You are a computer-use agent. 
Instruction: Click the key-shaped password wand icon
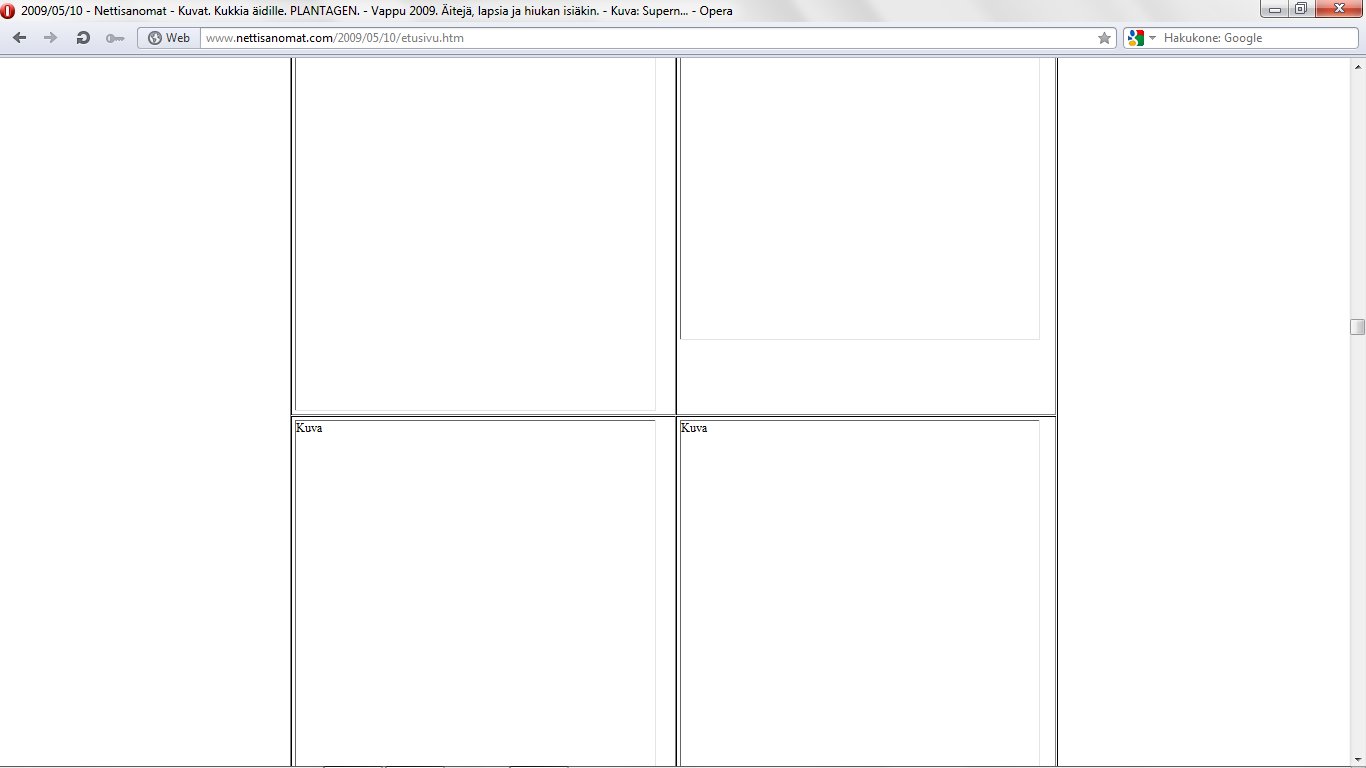pyautogui.click(x=115, y=38)
